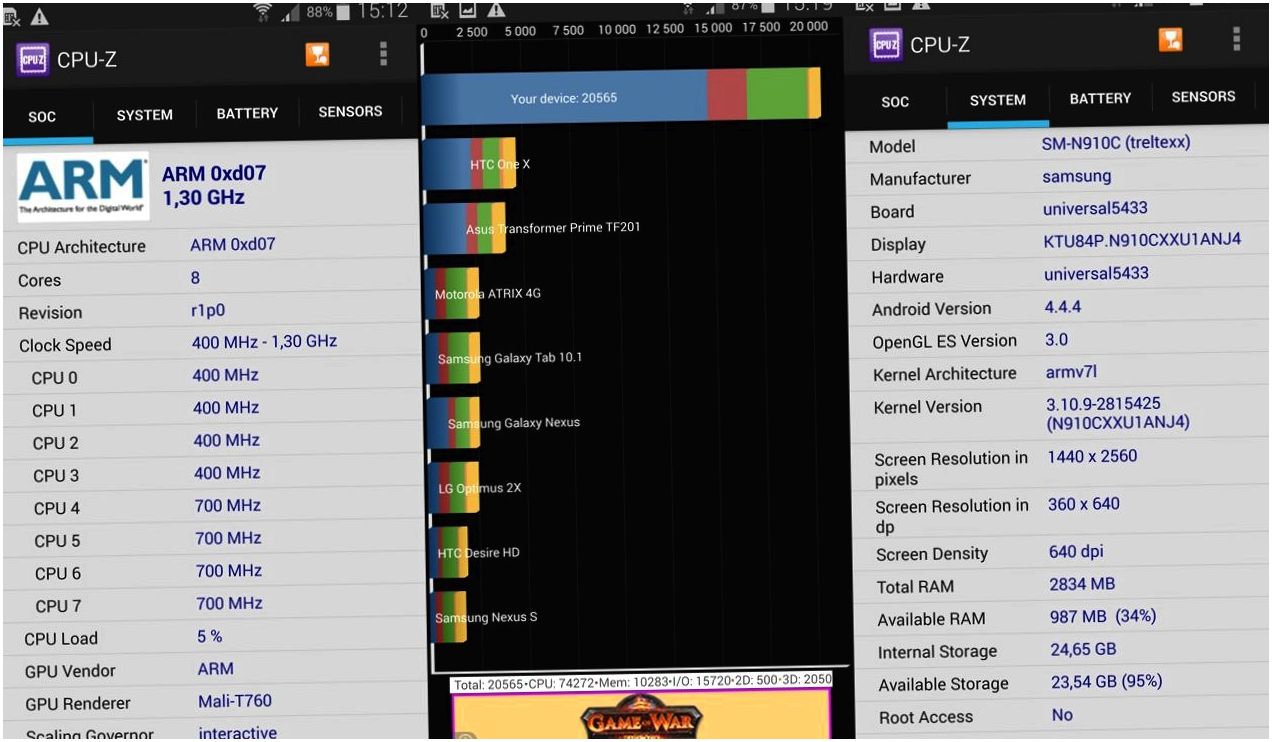Tap the ARM logo image
1272x742 pixels.
click(83, 186)
